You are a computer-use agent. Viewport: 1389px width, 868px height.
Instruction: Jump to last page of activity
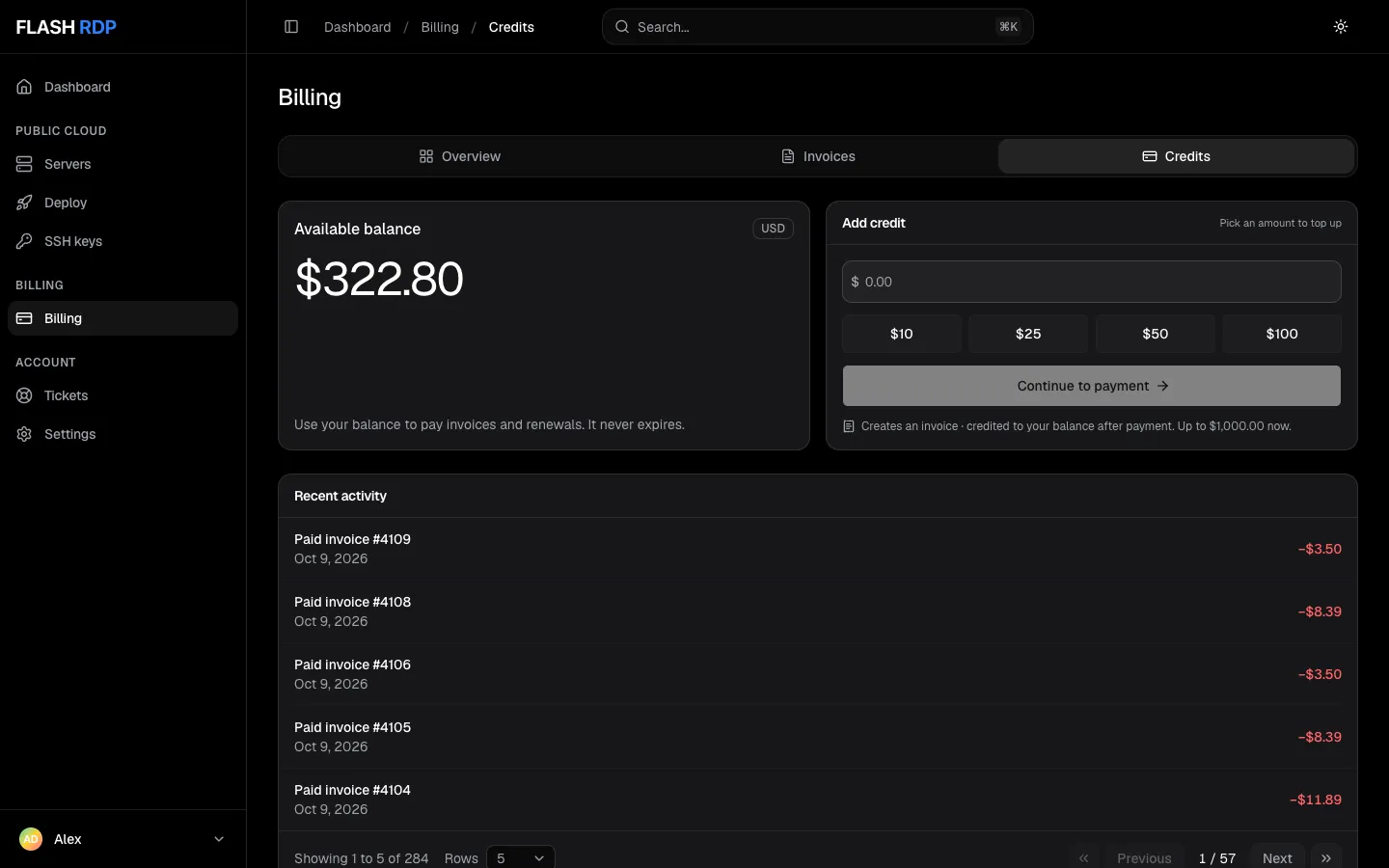pyautogui.click(x=1326, y=857)
